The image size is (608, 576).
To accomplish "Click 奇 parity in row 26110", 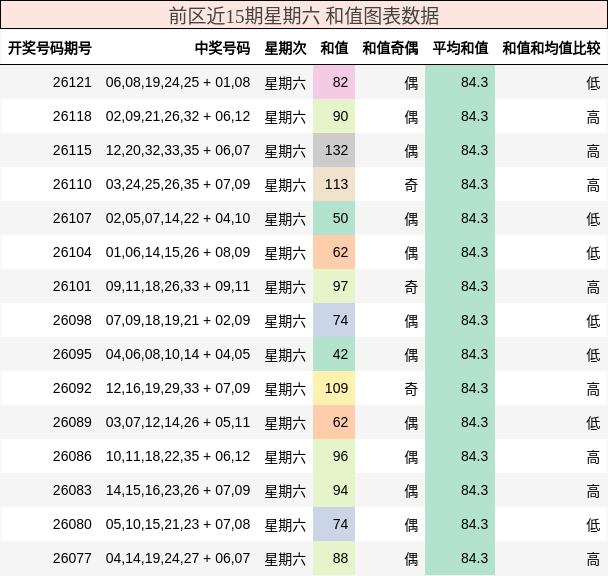I will 411,185.
